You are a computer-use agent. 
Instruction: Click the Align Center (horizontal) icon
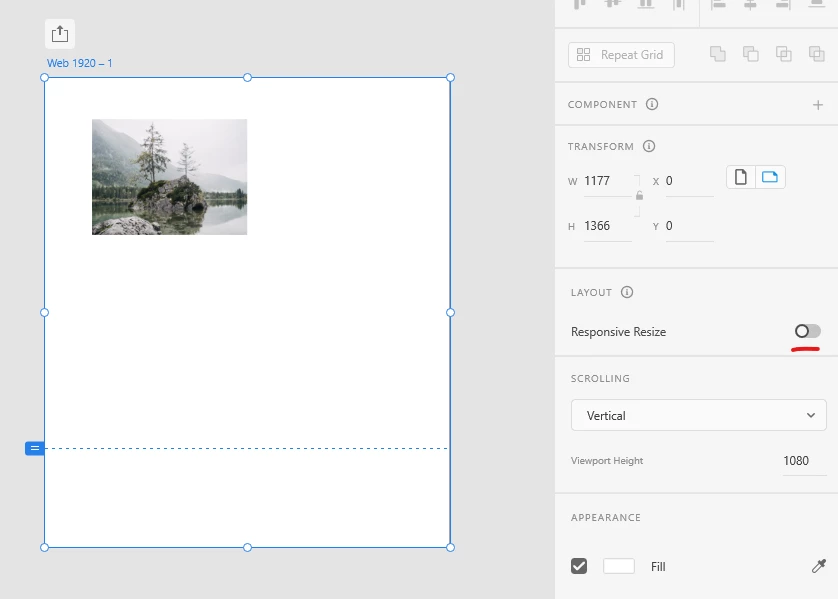(x=750, y=4)
